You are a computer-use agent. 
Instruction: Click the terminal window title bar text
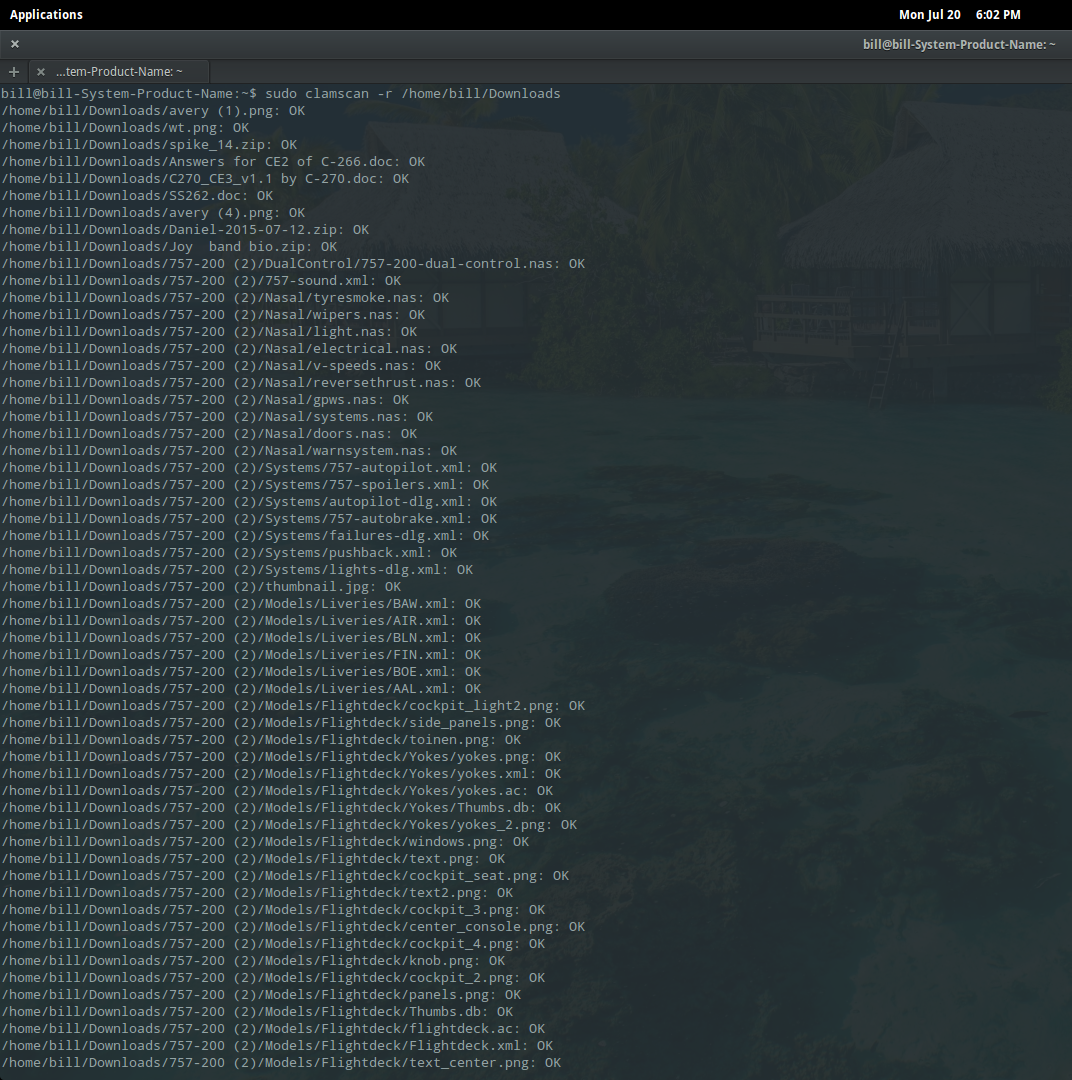[958, 44]
